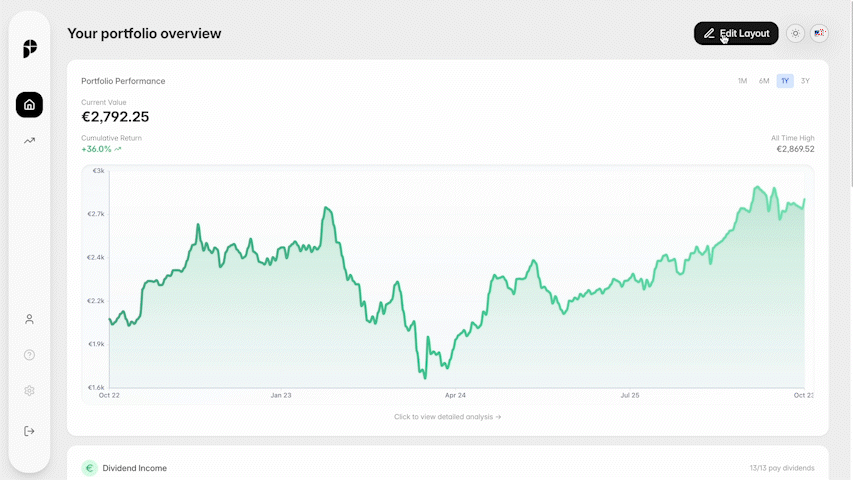The height and width of the screenshot is (480, 854).
Task: Click the logout icon in the sidebar
Action: click(29, 431)
